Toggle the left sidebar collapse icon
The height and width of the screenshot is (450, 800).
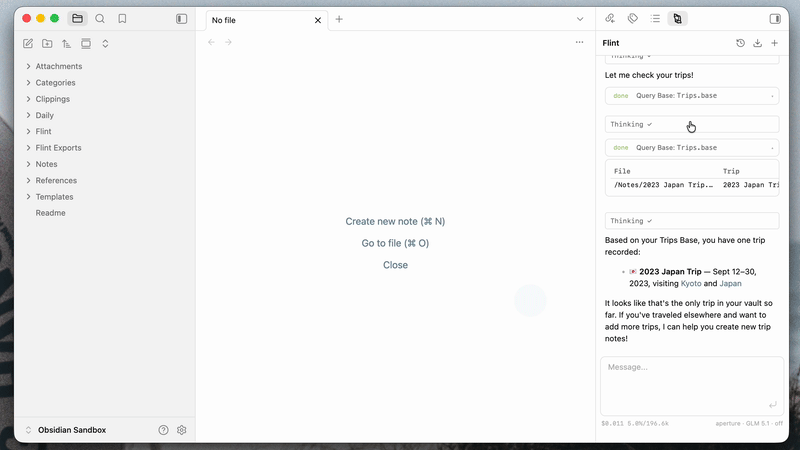coord(181,19)
